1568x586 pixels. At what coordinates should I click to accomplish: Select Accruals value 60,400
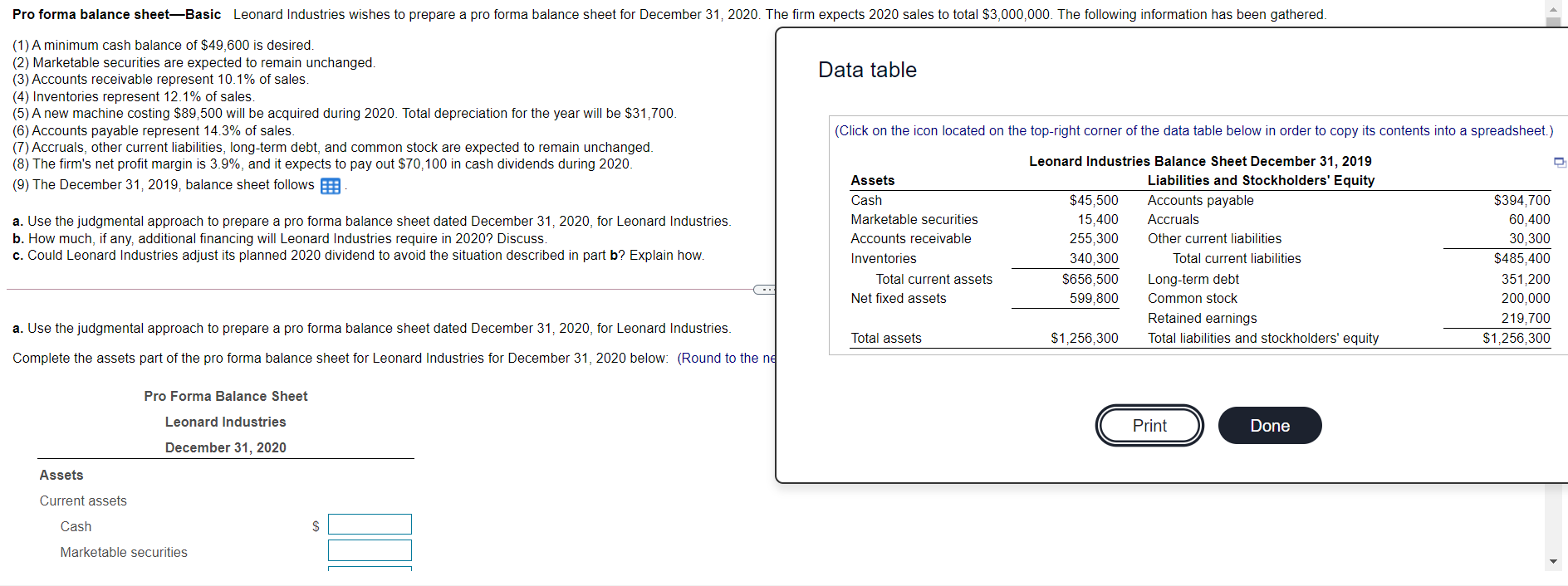(x=1530, y=219)
